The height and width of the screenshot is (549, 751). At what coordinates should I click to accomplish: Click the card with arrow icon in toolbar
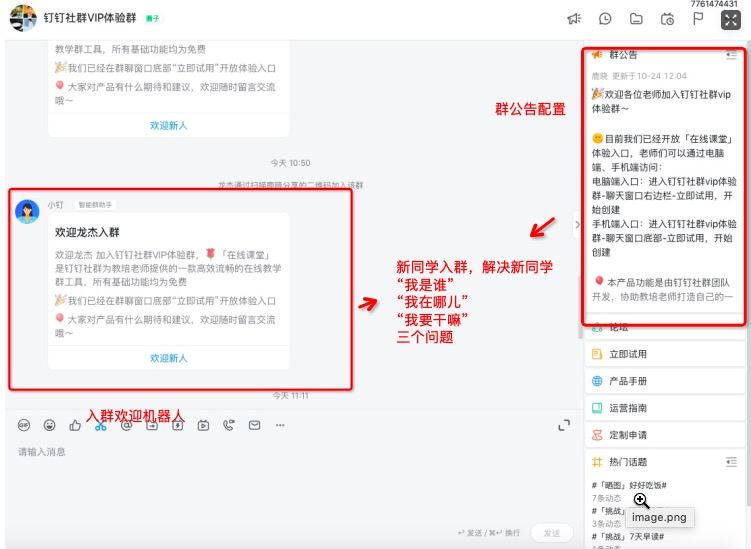point(152,425)
